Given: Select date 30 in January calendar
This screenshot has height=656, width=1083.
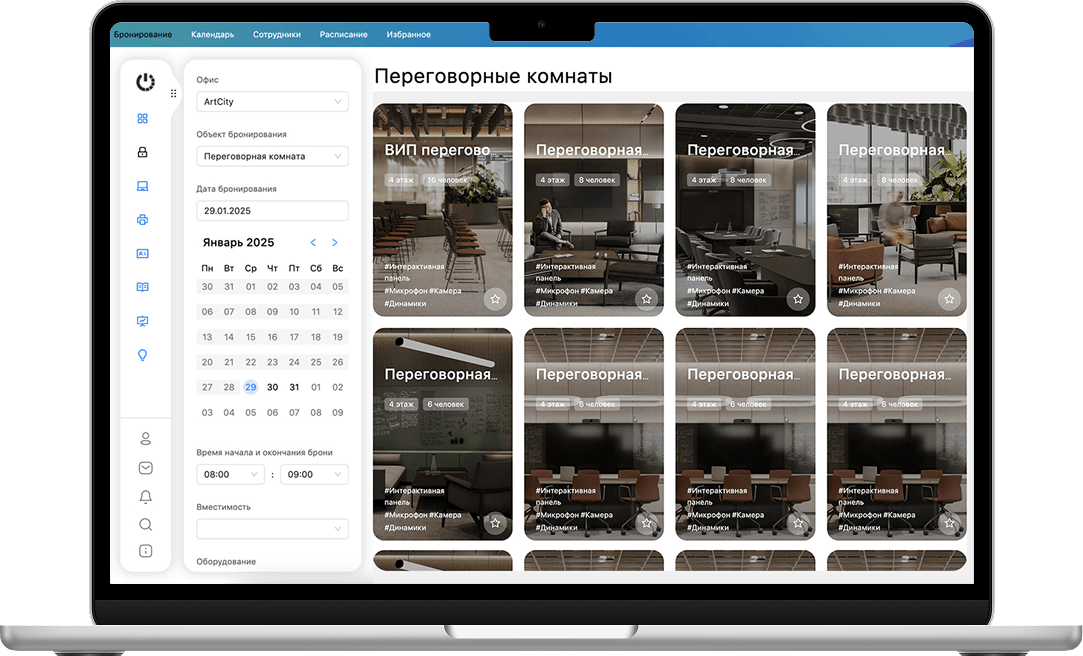Looking at the screenshot, I should point(272,387).
